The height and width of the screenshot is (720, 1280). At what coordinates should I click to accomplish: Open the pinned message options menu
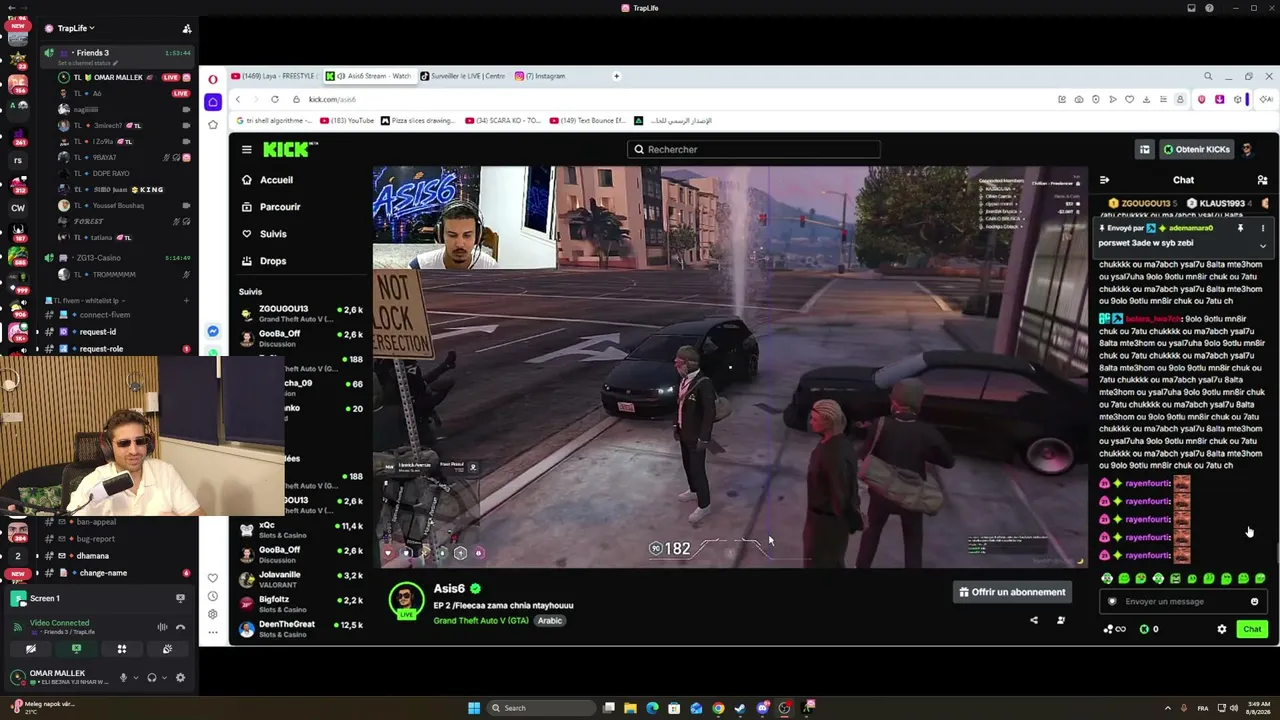1262,228
